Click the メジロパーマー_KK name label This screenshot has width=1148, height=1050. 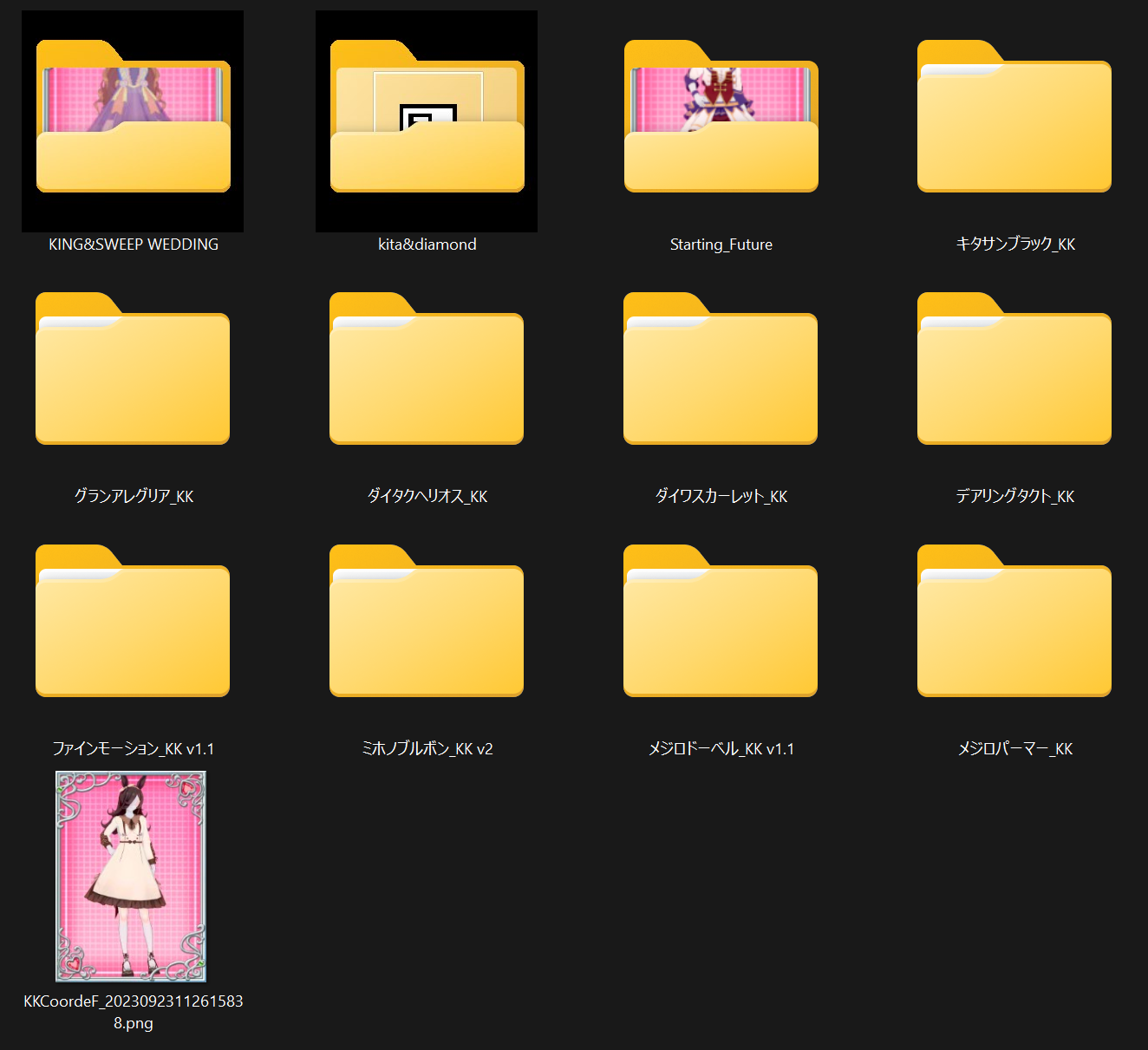(1014, 748)
